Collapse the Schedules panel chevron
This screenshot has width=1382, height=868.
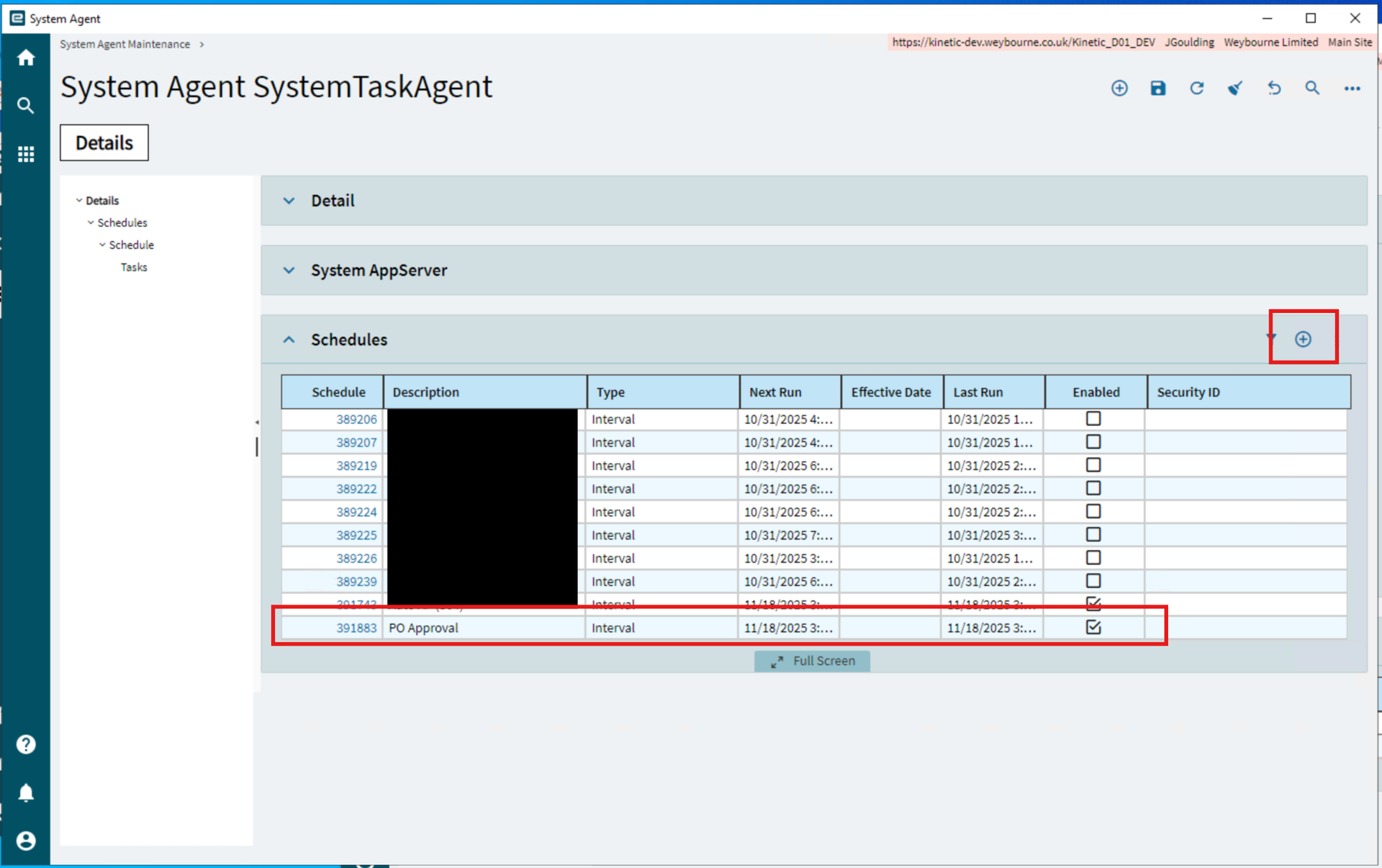click(289, 340)
